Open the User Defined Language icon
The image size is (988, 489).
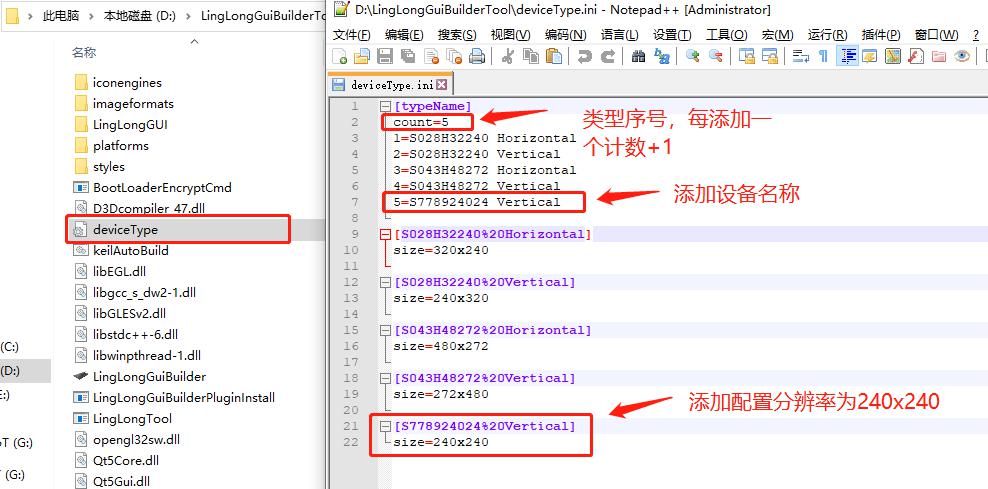pyautogui.click(x=870, y=57)
